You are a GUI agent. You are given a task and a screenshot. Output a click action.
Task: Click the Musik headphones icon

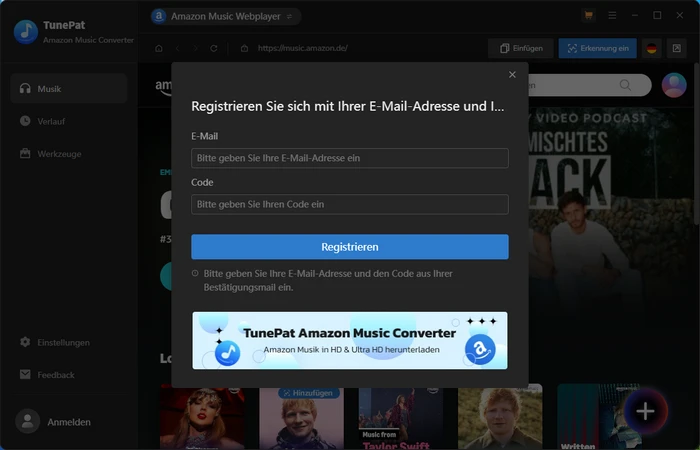tap(25, 88)
